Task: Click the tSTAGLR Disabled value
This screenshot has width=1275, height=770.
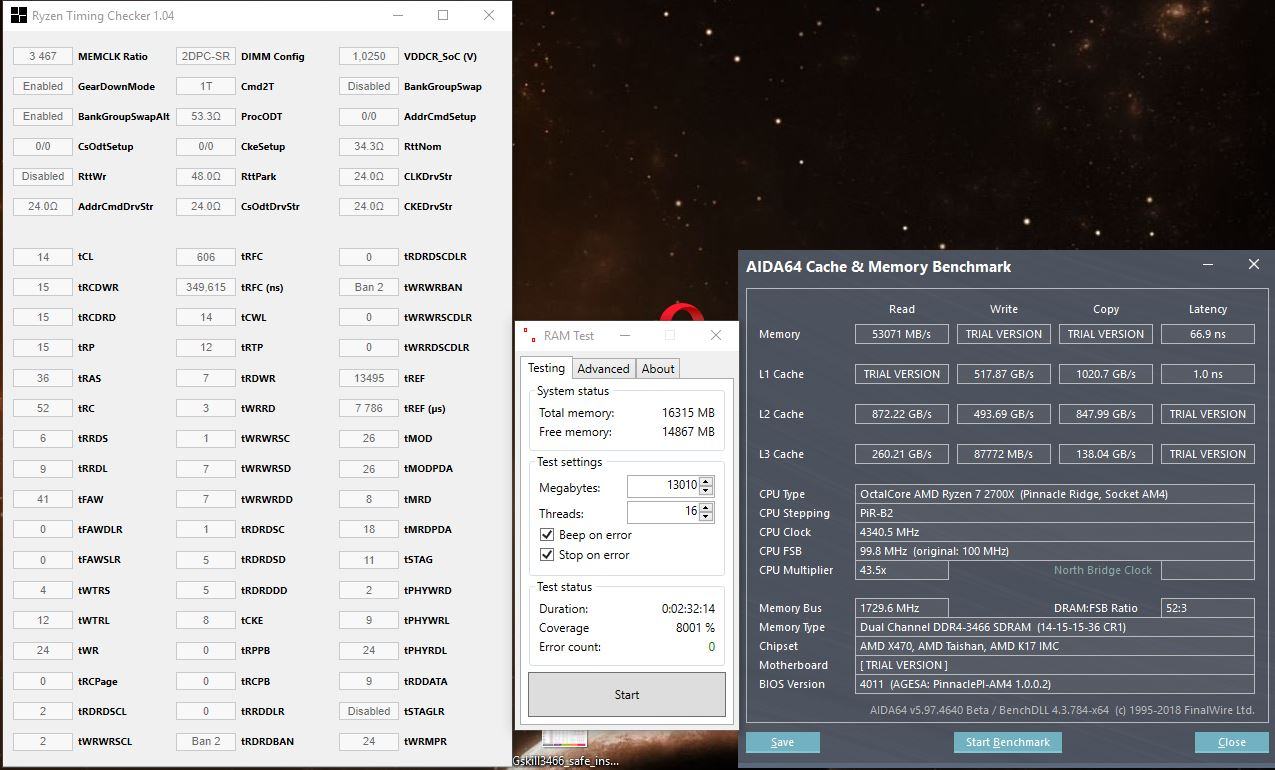Action: pos(369,711)
